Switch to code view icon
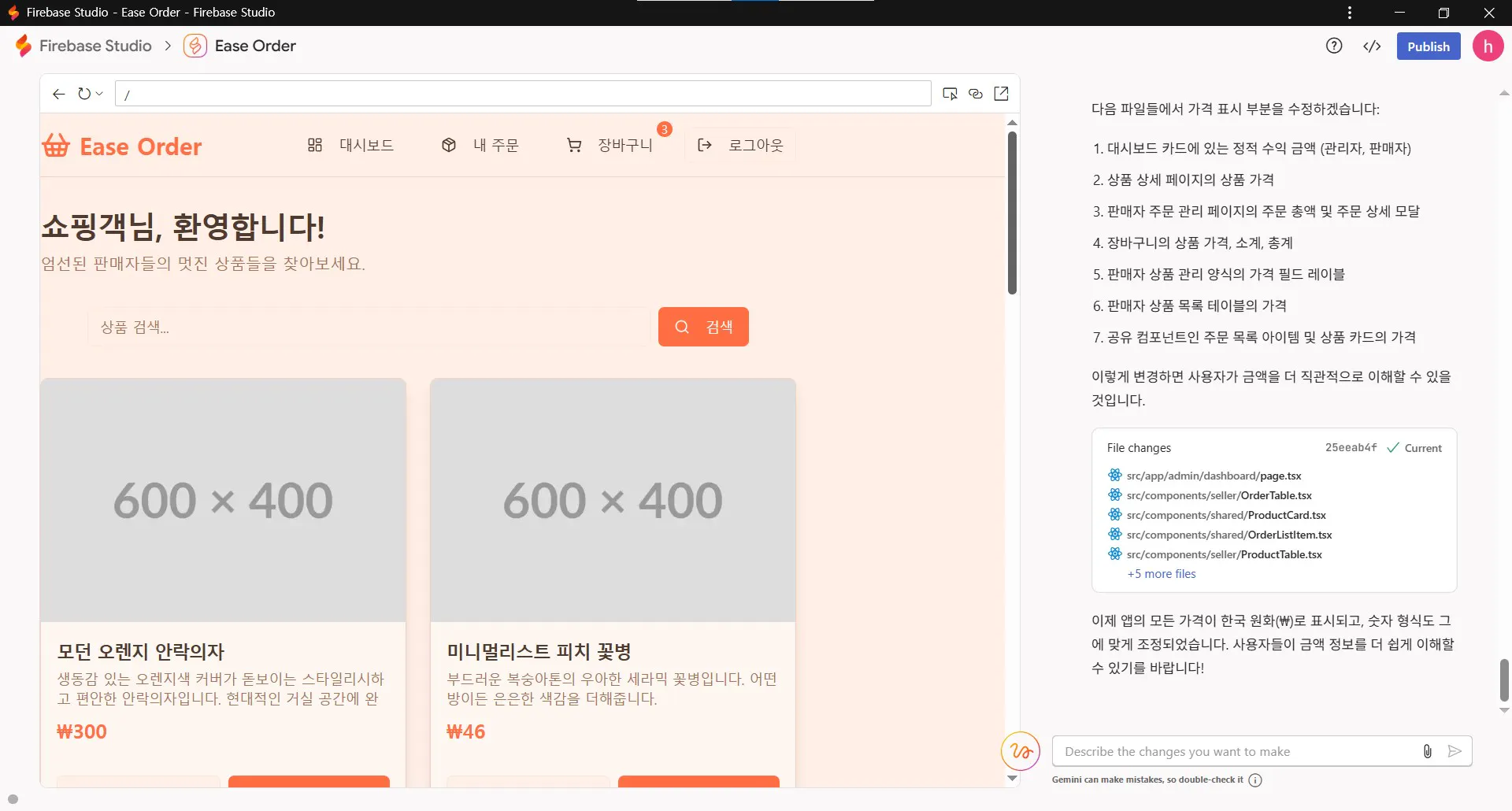 tap(1372, 46)
